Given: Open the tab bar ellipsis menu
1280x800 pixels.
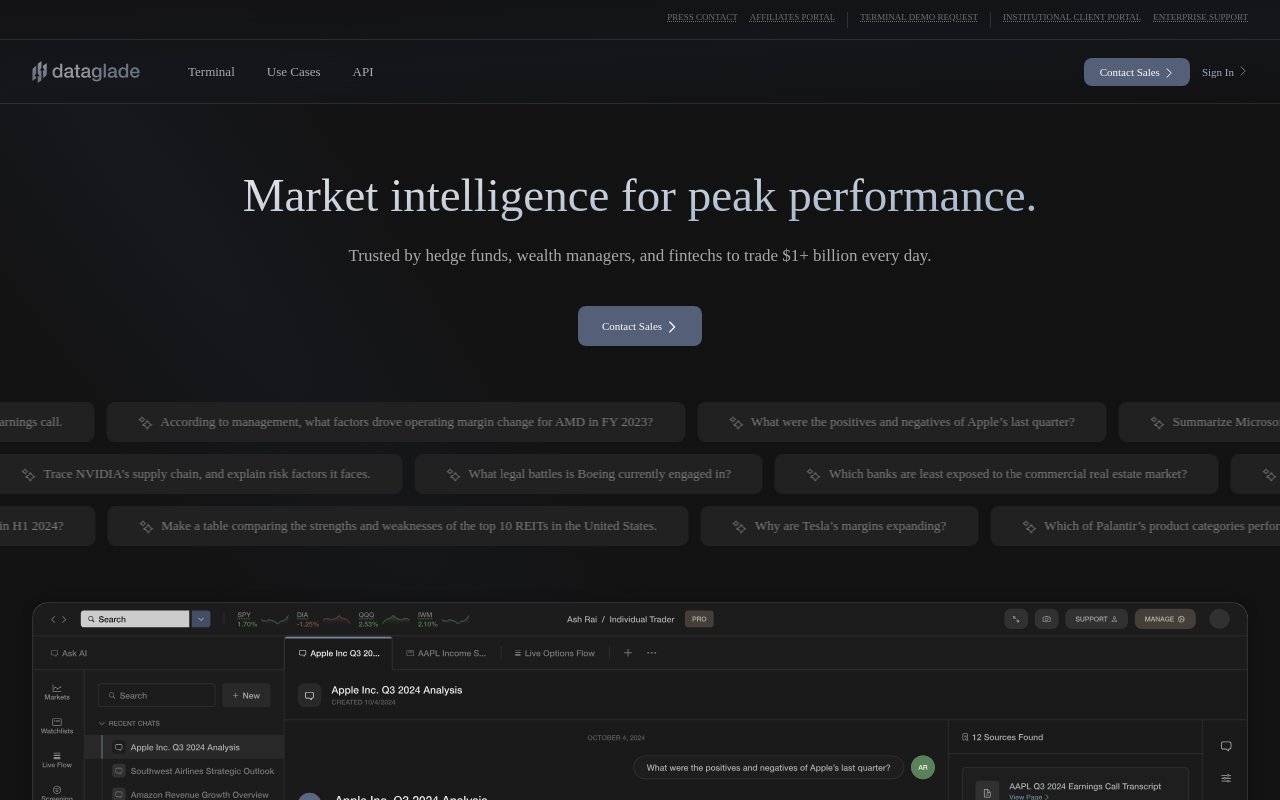Looking at the screenshot, I should click(x=652, y=653).
